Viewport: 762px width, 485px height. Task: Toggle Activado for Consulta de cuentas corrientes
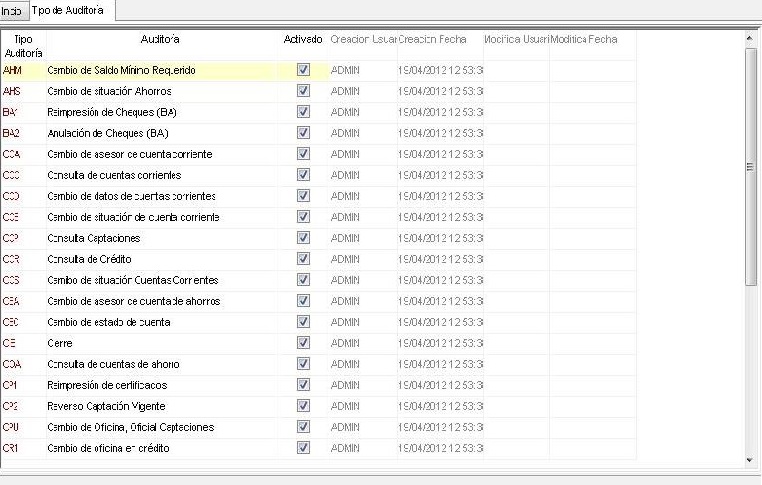(303, 174)
